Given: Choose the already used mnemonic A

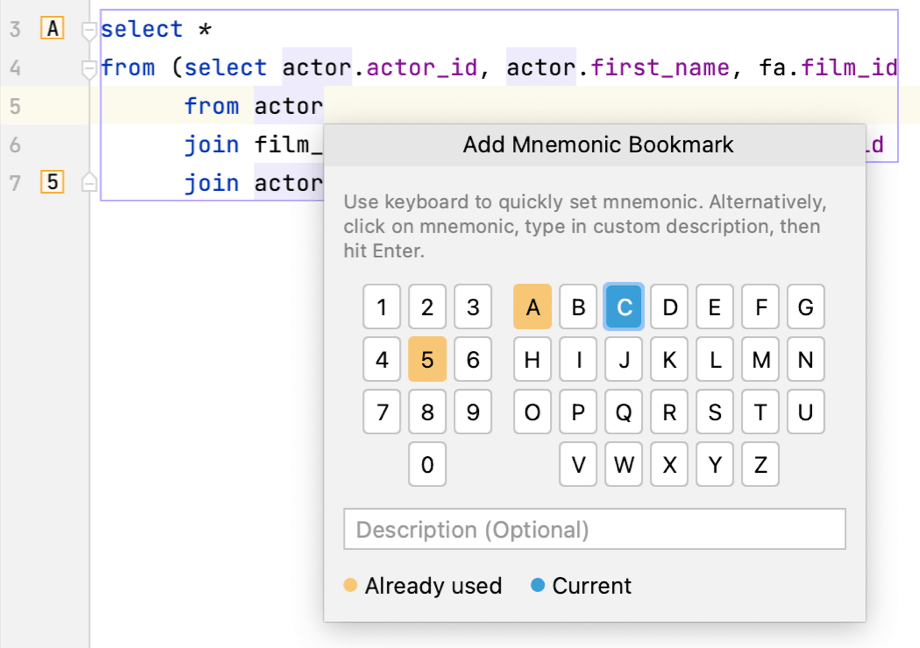Looking at the screenshot, I should tap(532, 307).
